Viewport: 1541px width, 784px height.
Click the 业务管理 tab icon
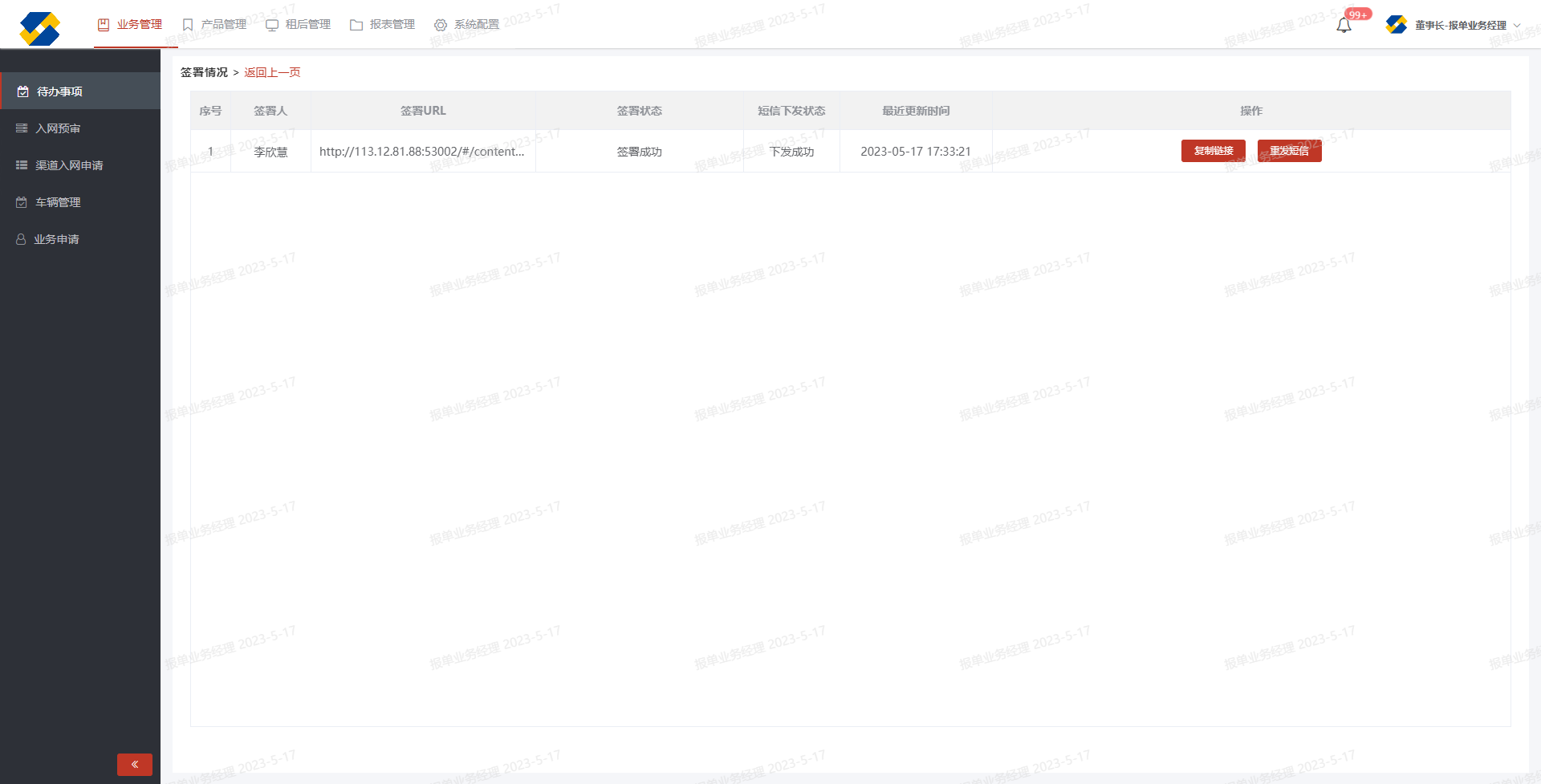(x=104, y=25)
